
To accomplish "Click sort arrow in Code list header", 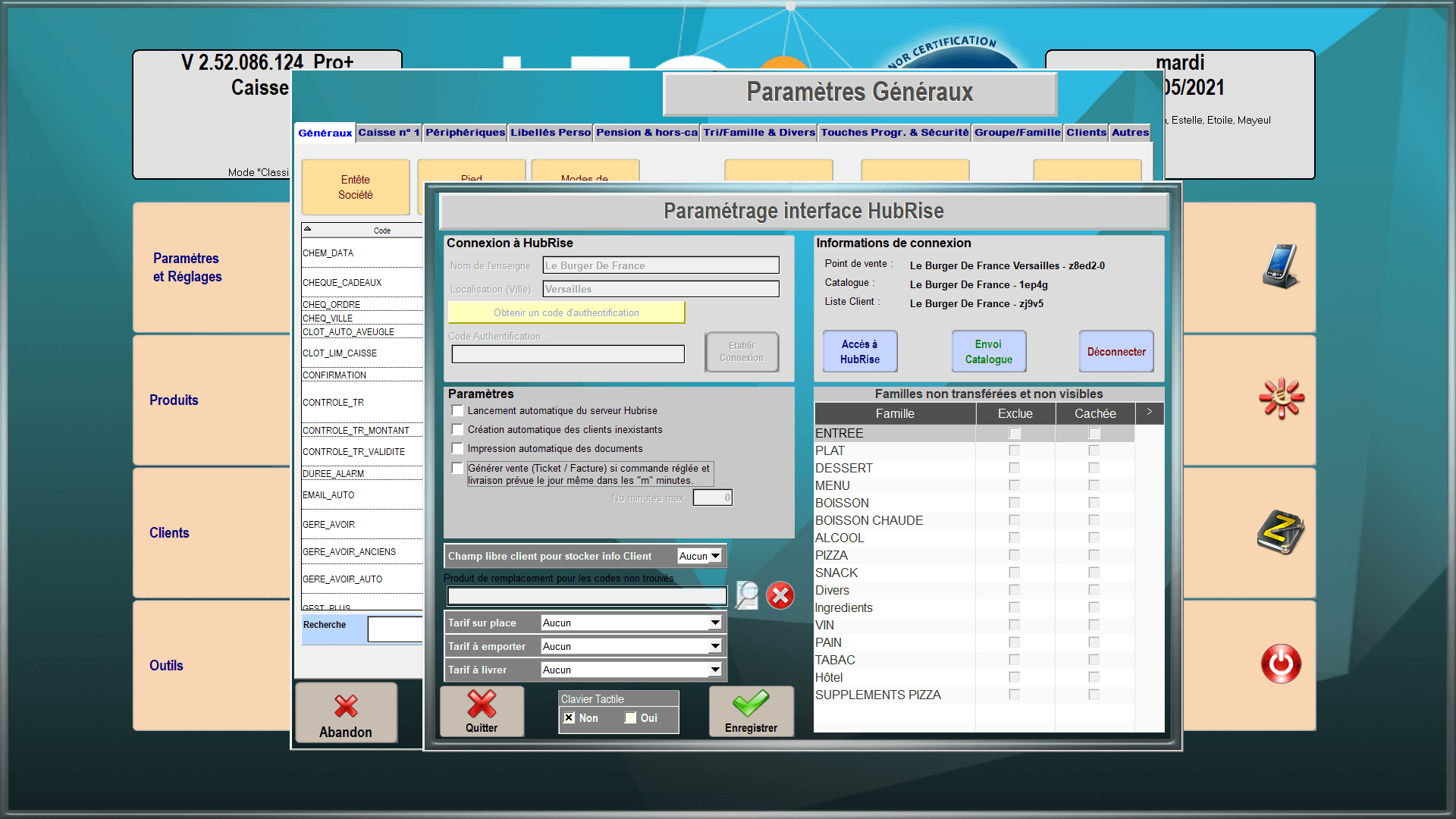I will pyautogui.click(x=307, y=228).
